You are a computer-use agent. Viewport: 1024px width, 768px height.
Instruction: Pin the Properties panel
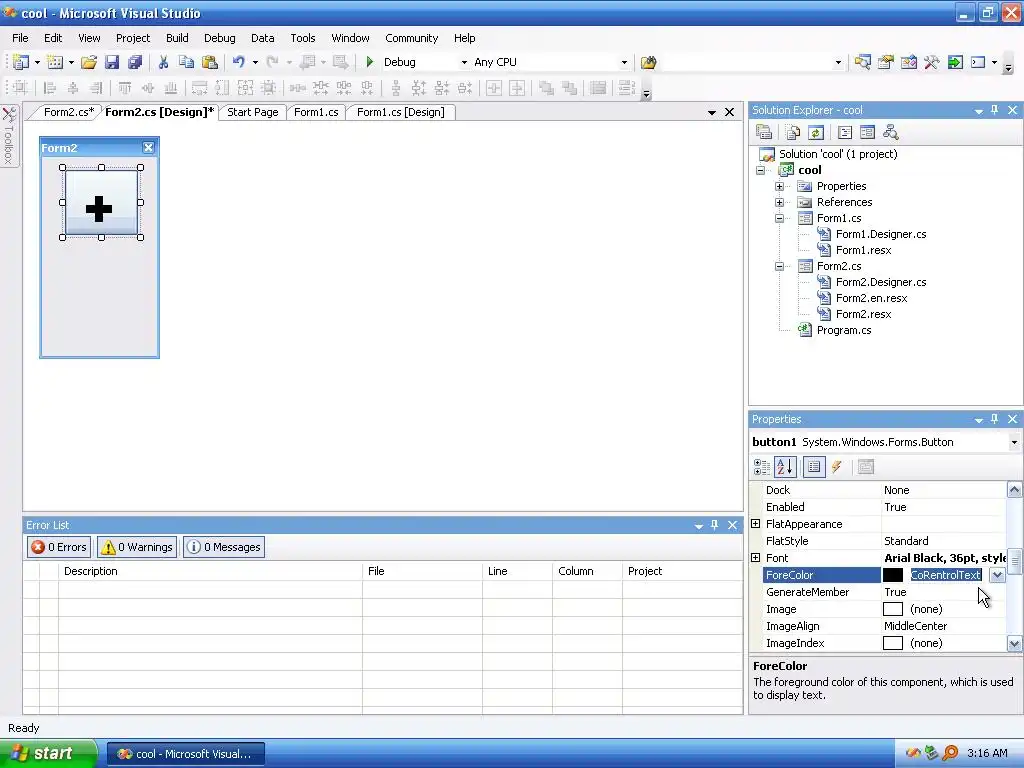995,419
